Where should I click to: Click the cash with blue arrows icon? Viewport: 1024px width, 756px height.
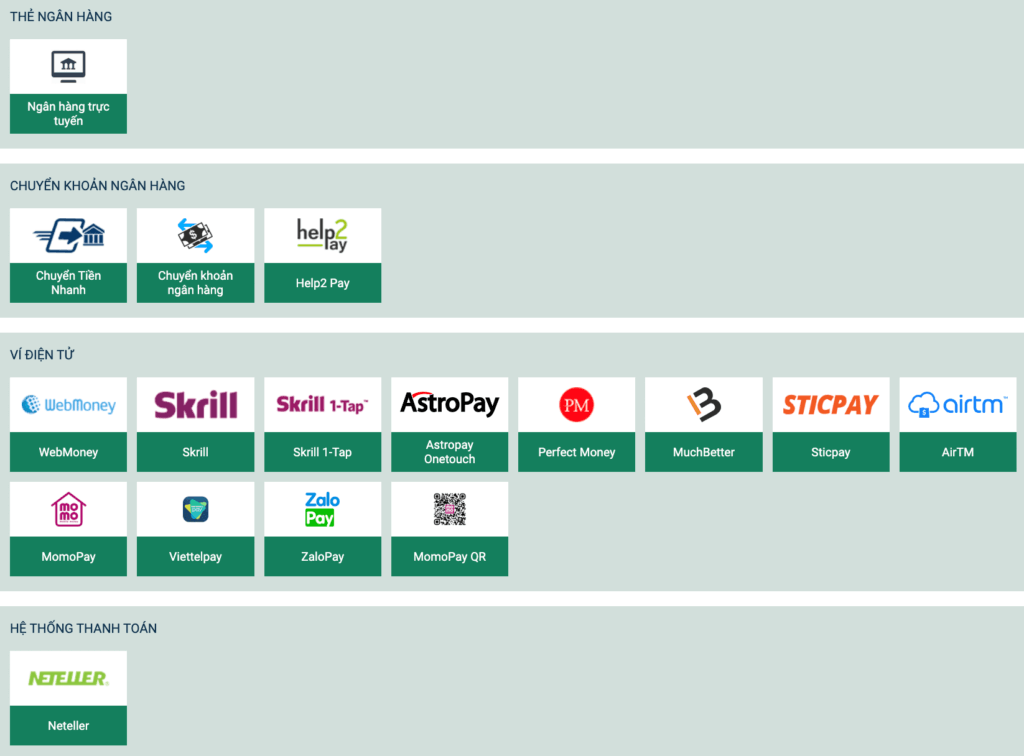195,235
